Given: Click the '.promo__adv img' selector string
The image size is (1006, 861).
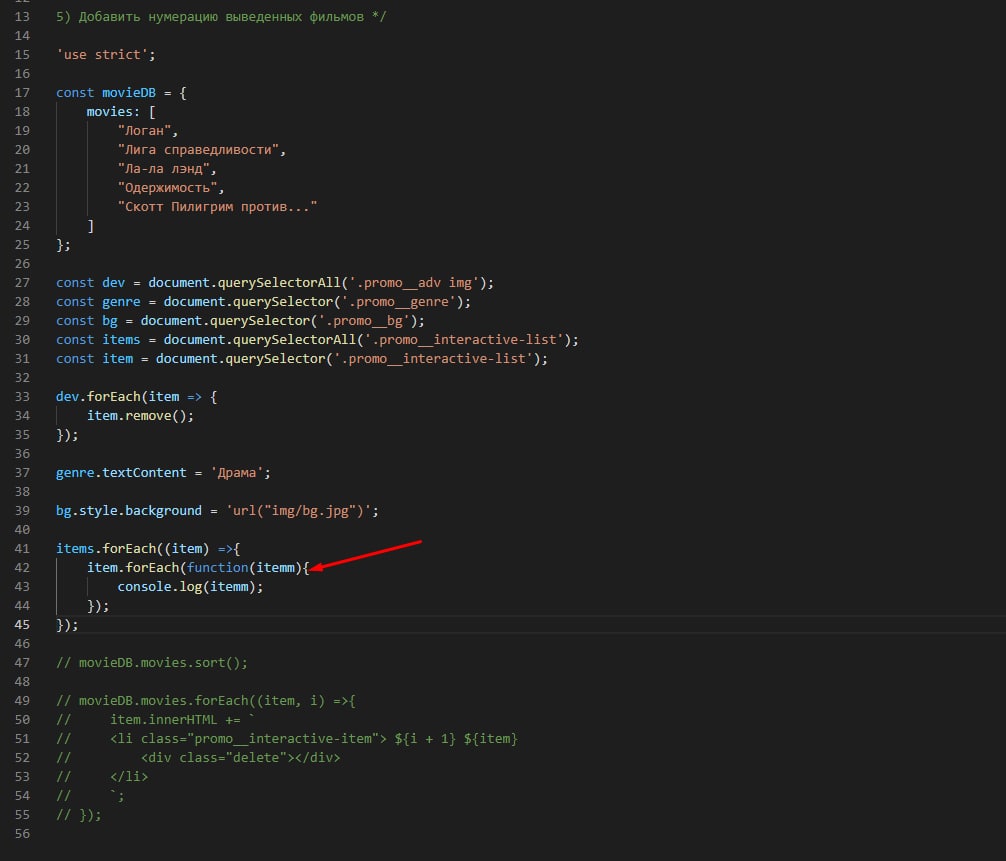Looking at the screenshot, I should (x=414, y=282).
